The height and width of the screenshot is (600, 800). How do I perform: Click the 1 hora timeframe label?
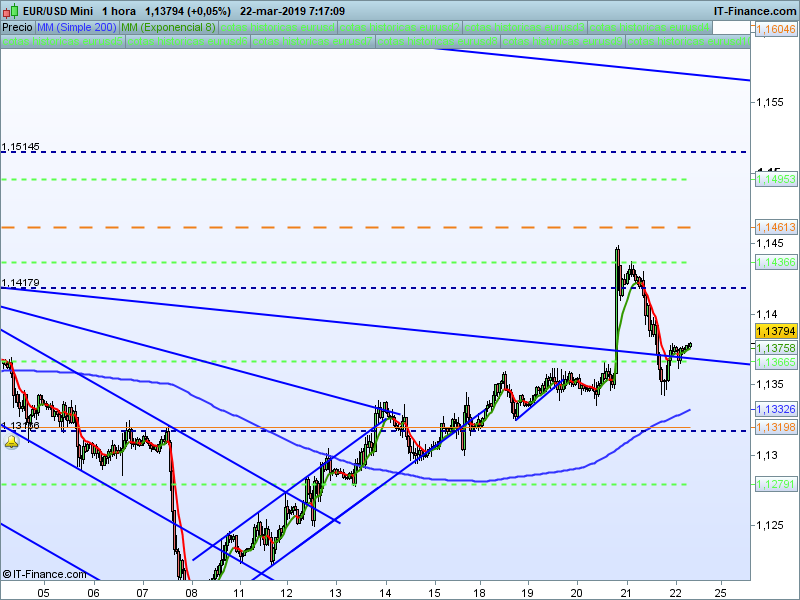(119, 11)
